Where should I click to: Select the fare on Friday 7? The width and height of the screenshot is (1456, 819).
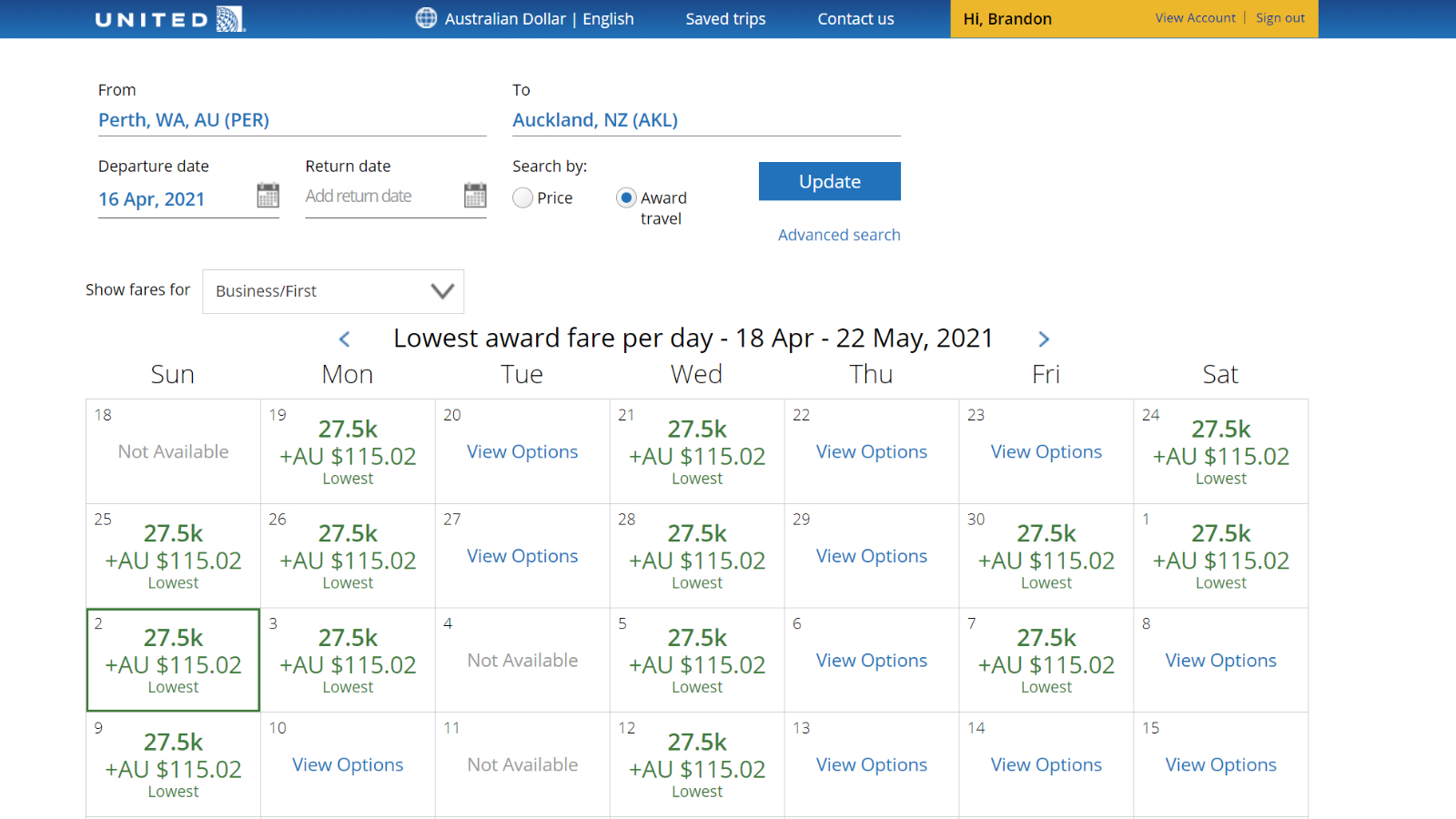click(1046, 660)
